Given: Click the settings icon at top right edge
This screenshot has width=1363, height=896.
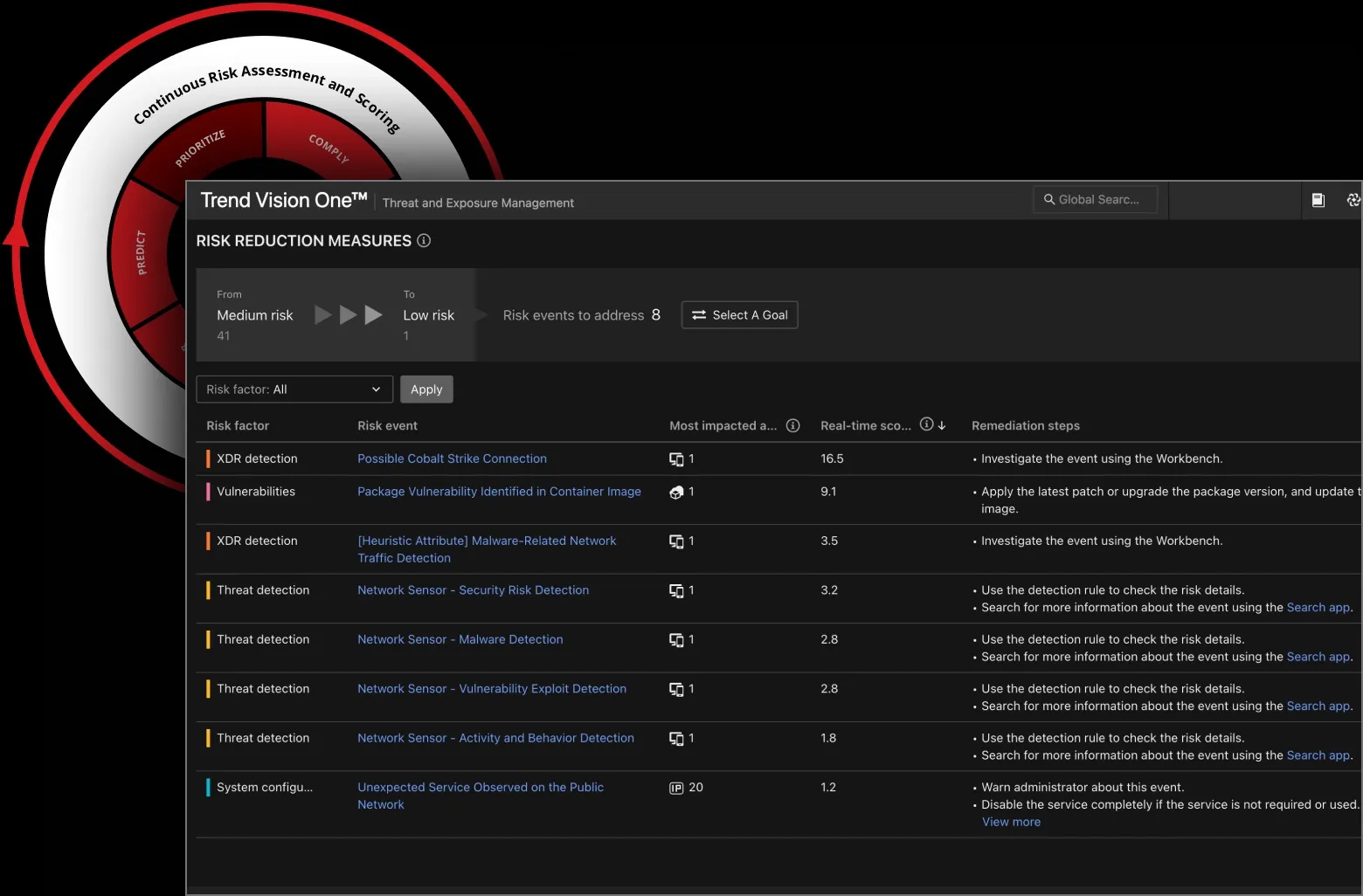Looking at the screenshot, I should tap(1354, 200).
